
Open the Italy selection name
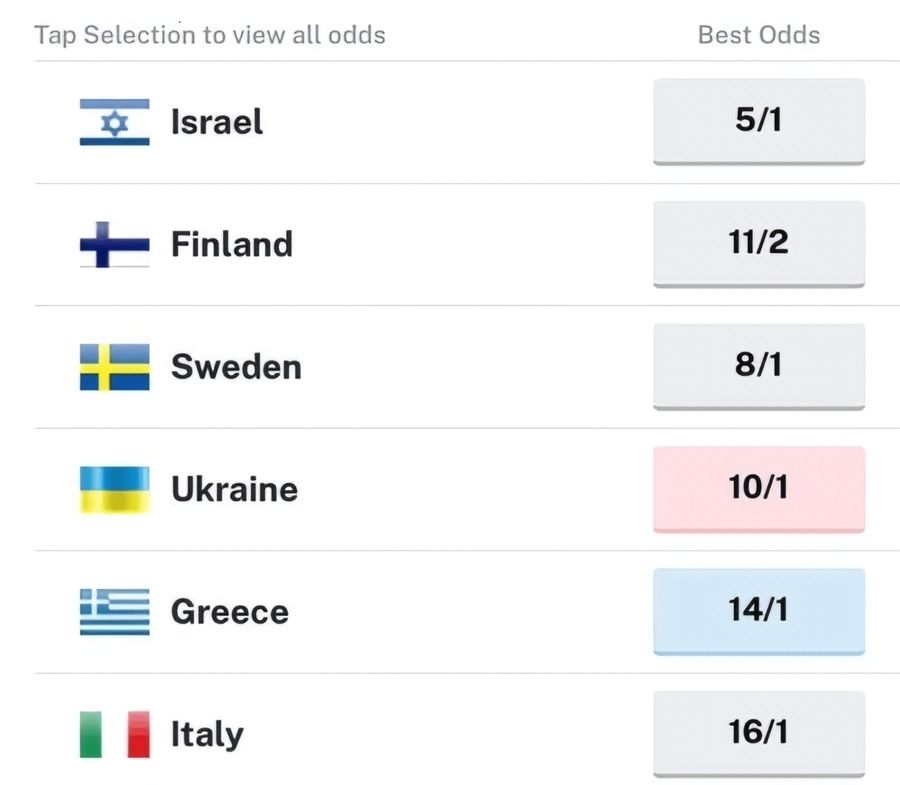(x=207, y=734)
